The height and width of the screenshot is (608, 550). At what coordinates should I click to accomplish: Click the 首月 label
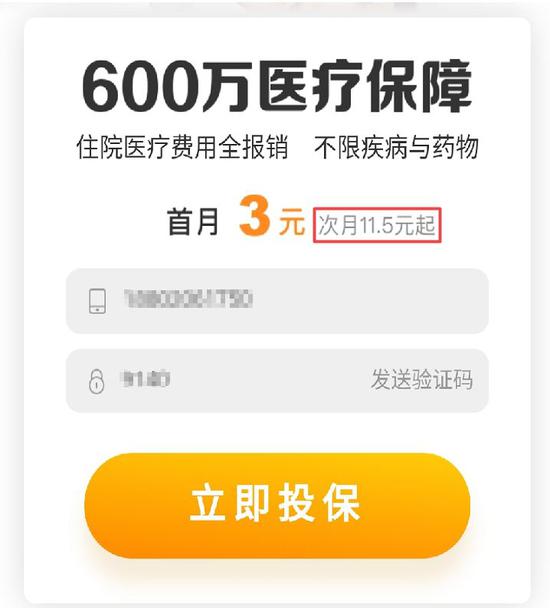193,222
